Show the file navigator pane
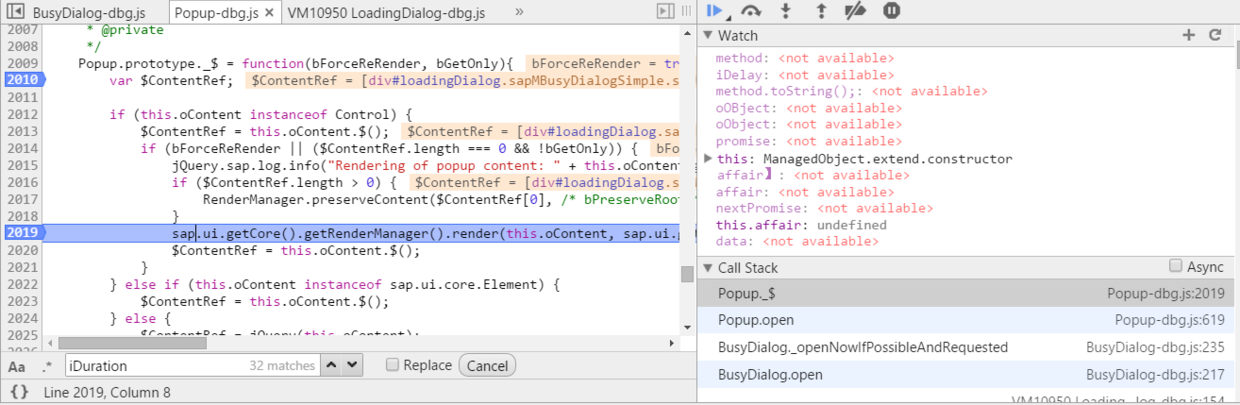The image size is (1240, 405). (x=15, y=12)
